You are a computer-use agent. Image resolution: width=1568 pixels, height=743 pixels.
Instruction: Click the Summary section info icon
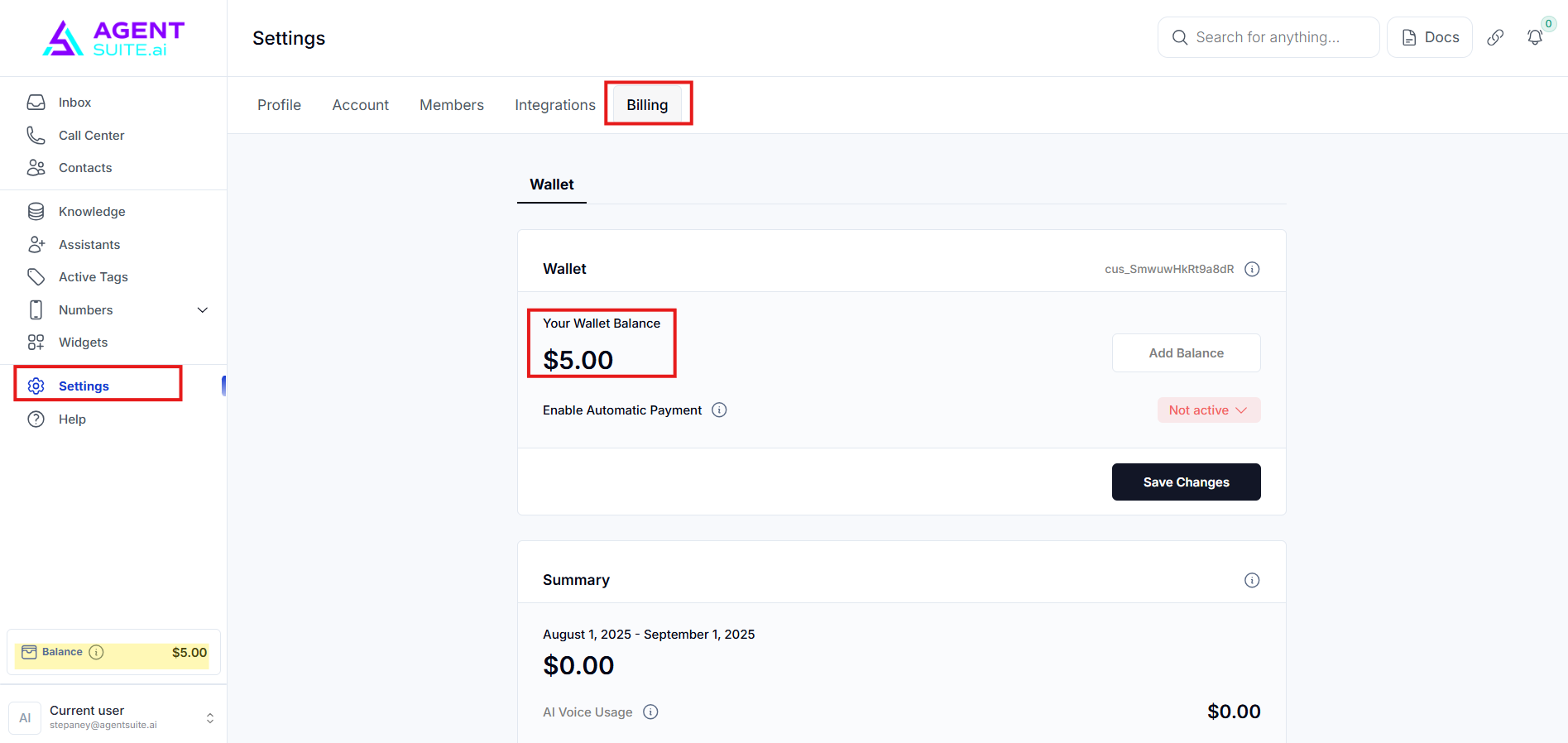pos(1252,580)
